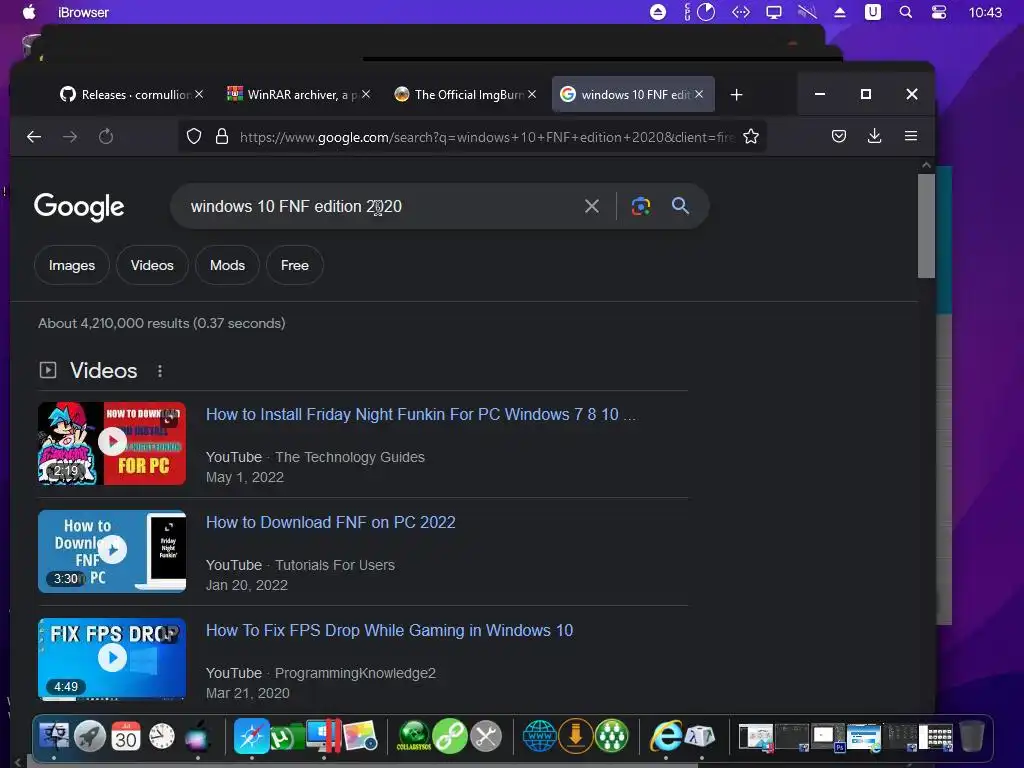Click the page vertical scrollbar thumb
Viewport: 1024px width, 768px height.
click(926, 226)
